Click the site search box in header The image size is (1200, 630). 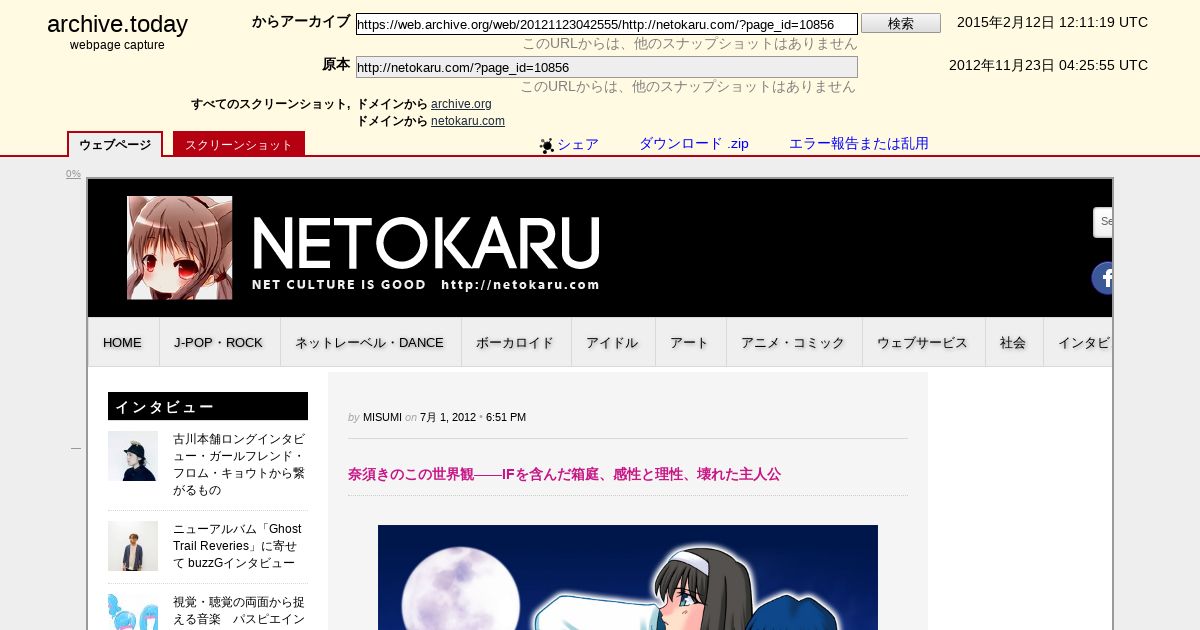pyautogui.click(x=1103, y=222)
